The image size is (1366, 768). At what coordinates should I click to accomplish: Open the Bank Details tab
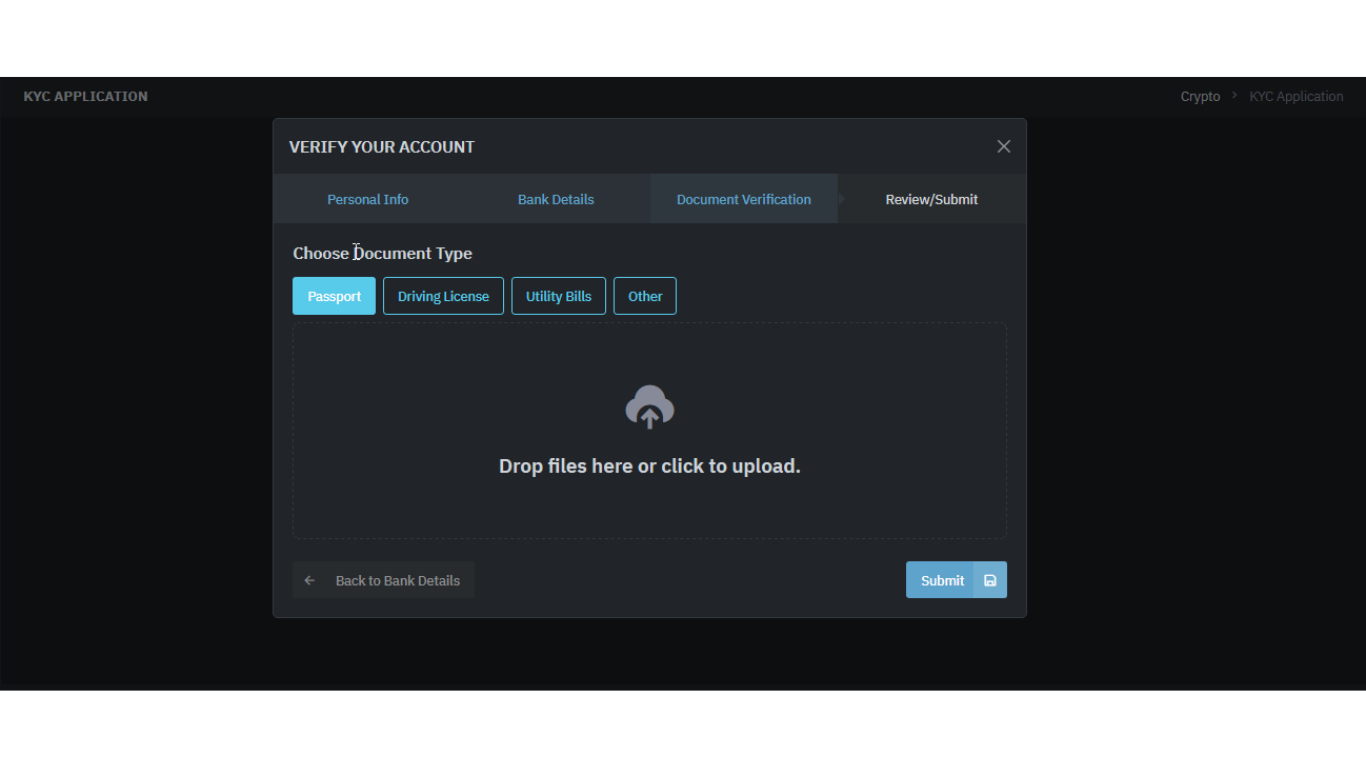555,200
